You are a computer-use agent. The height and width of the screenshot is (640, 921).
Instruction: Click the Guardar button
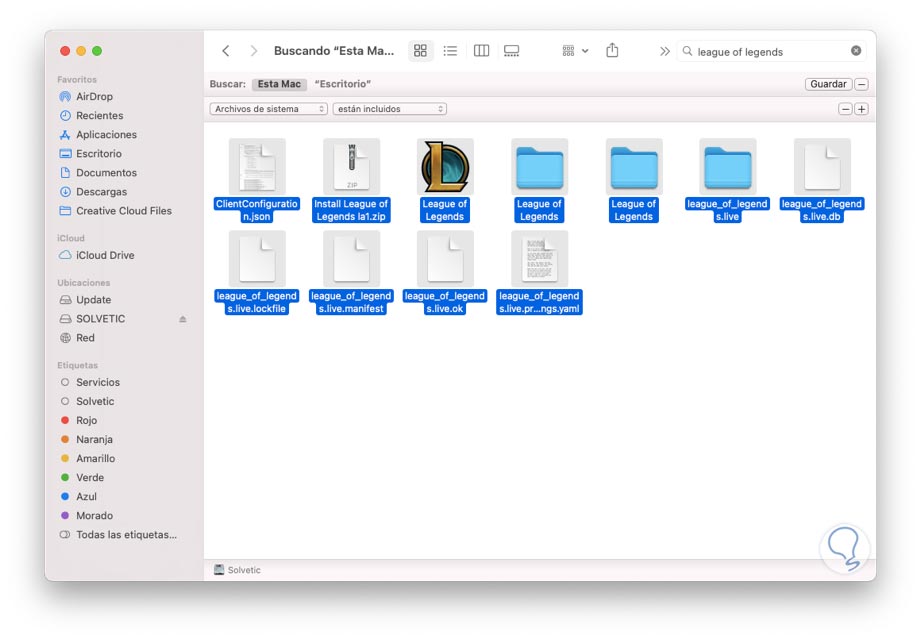pyautogui.click(x=828, y=84)
